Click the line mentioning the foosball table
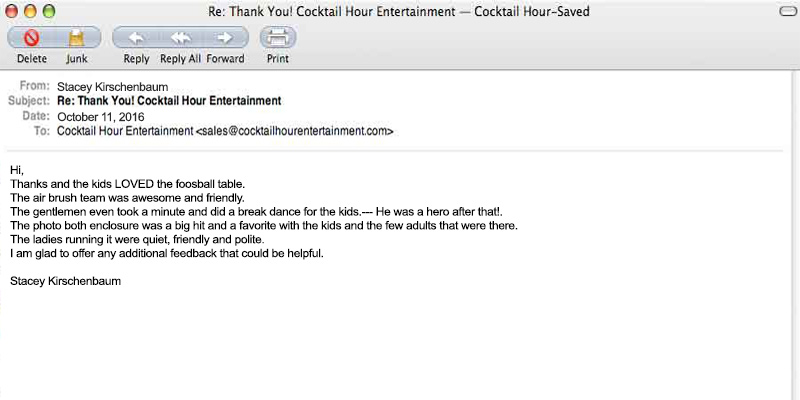The image size is (800, 400). click(x=127, y=184)
